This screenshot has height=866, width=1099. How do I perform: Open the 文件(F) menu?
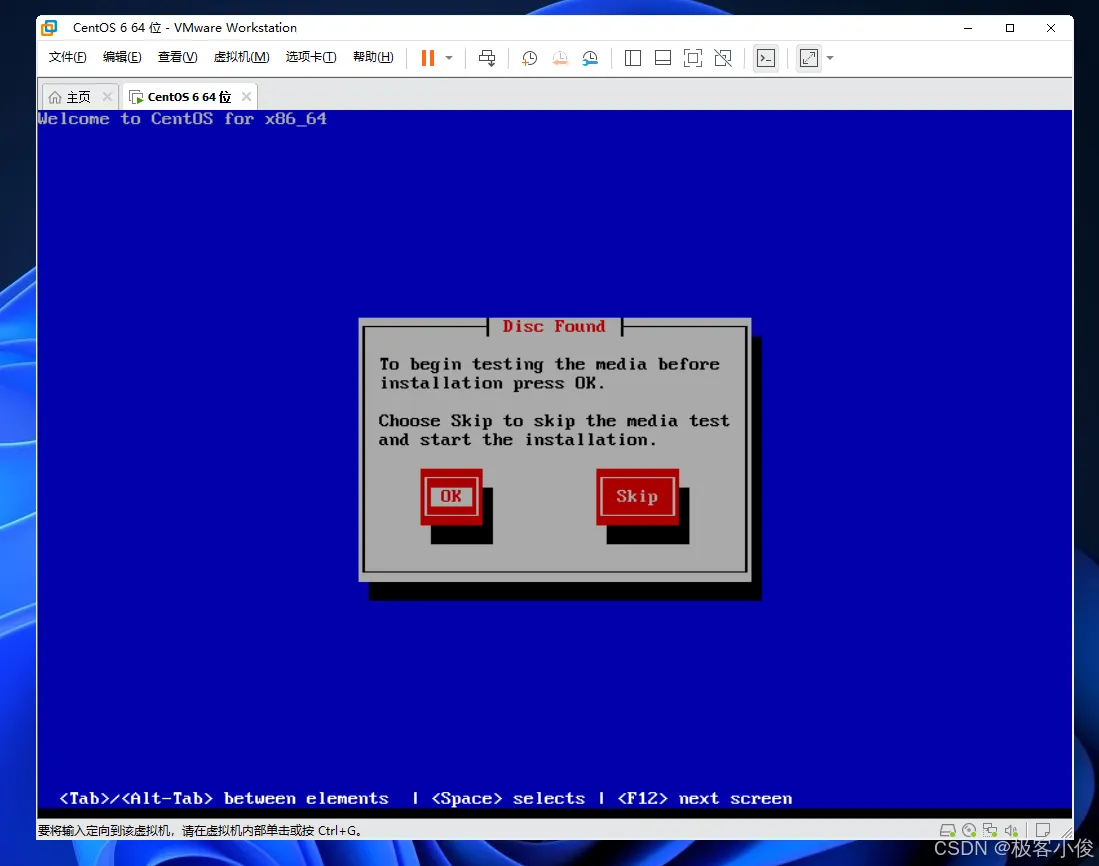(x=67, y=57)
